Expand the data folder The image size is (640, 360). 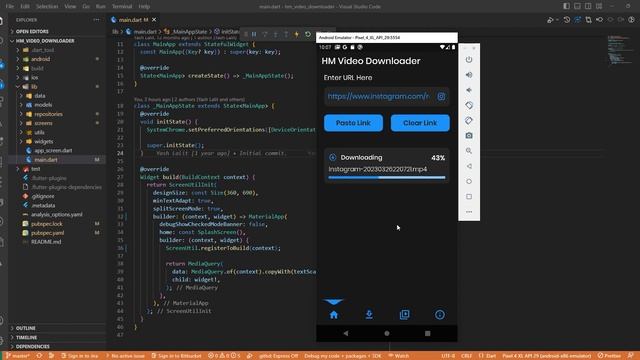point(40,96)
